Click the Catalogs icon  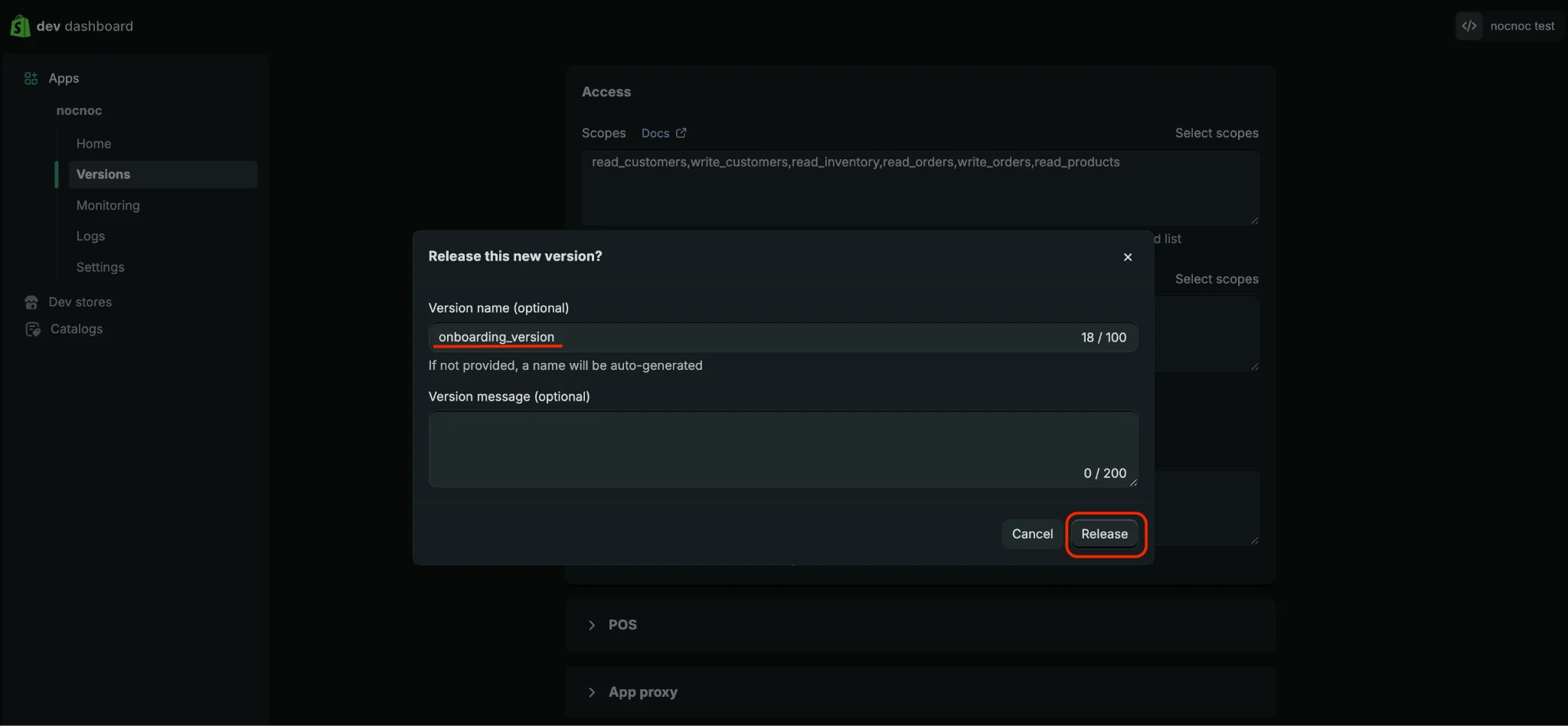(x=32, y=329)
